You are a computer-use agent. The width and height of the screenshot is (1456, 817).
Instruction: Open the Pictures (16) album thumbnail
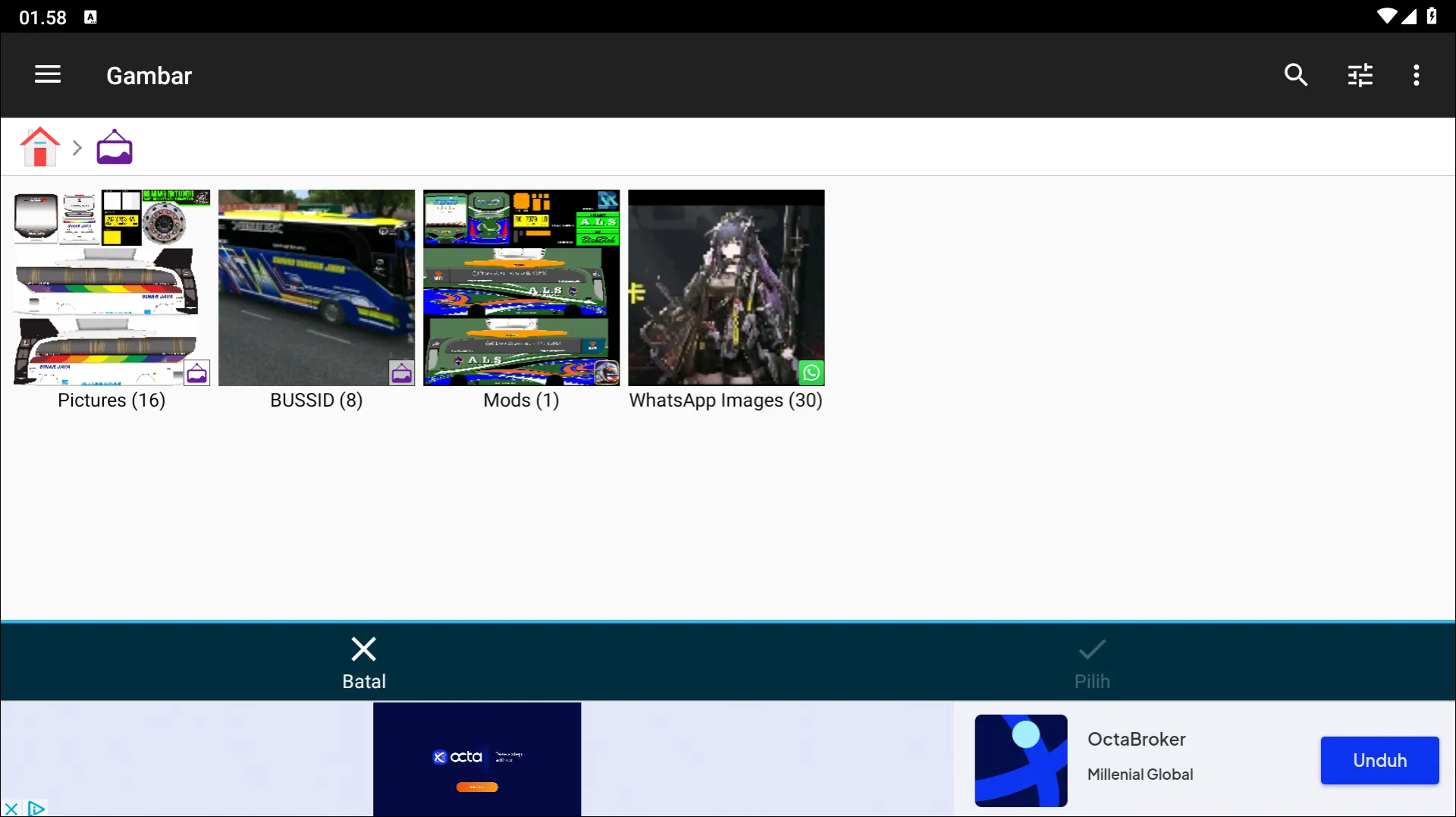click(x=111, y=288)
